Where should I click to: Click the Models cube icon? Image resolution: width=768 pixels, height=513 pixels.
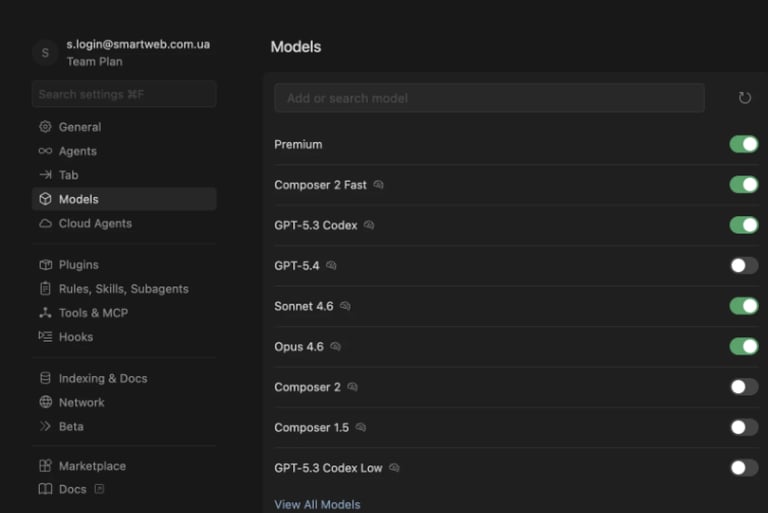tap(45, 199)
